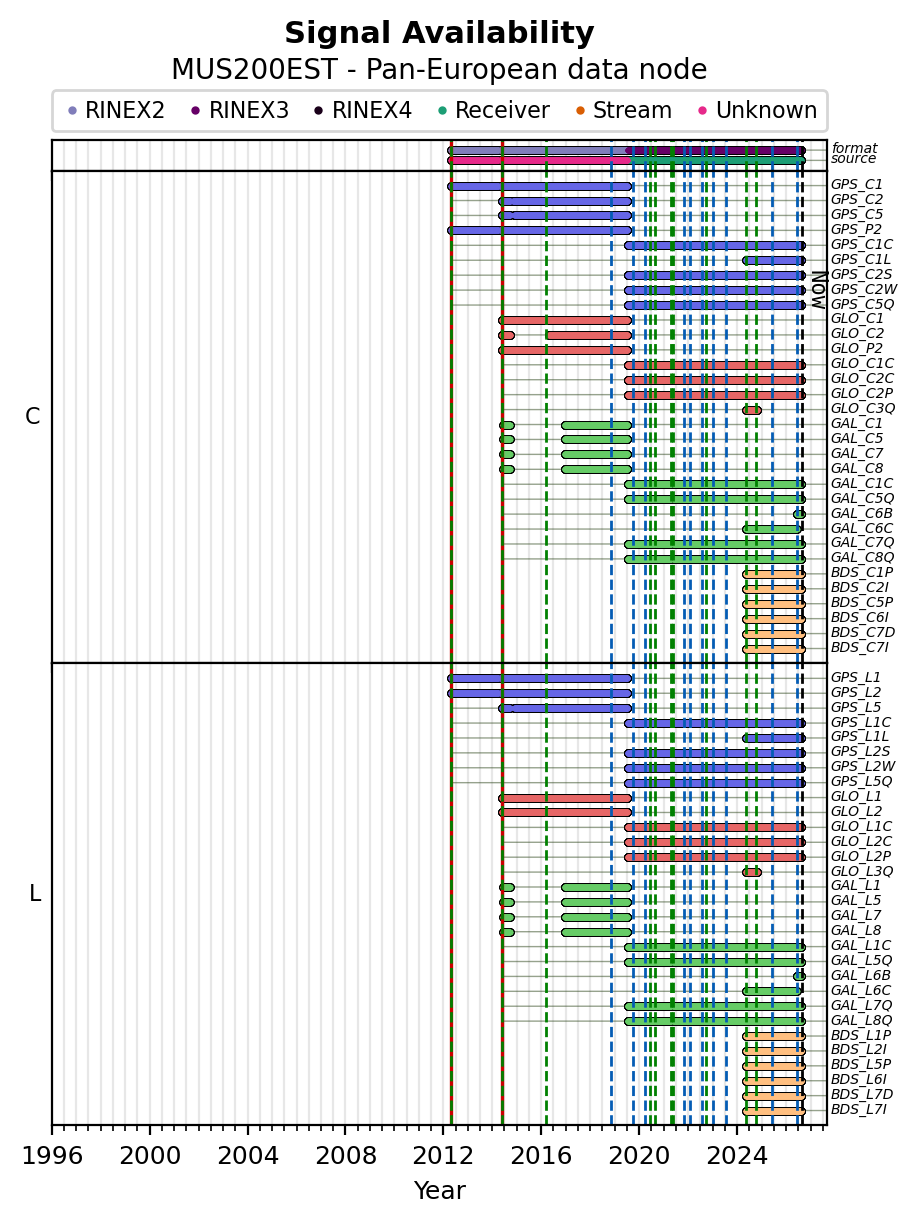Click the 2000 axis tick label

point(150,1155)
